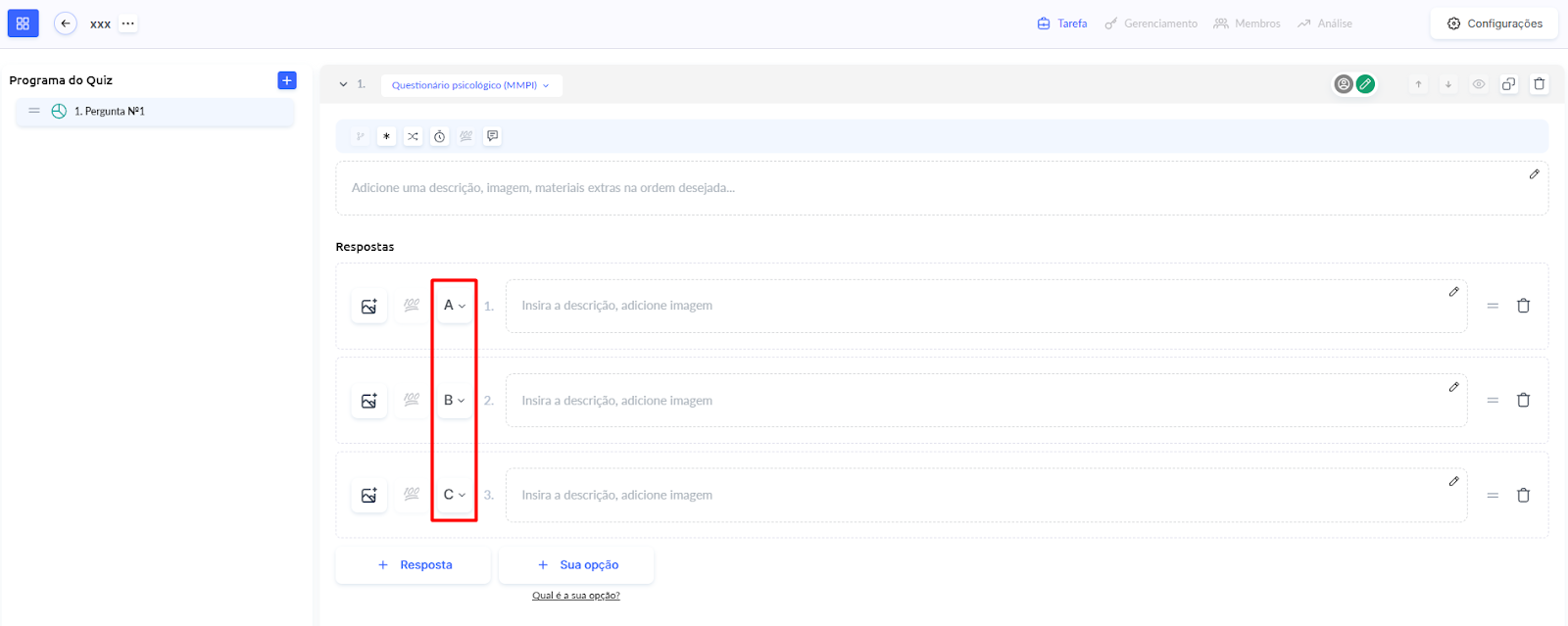
Task: Collapse question 1 using the chevron
Action: coord(343,84)
